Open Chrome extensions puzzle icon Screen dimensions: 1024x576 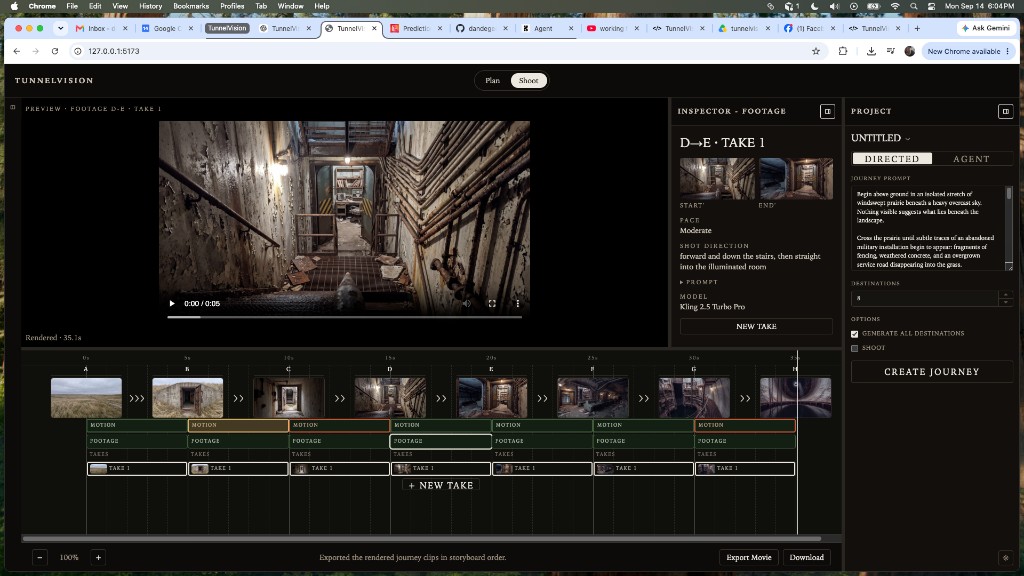(x=843, y=51)
